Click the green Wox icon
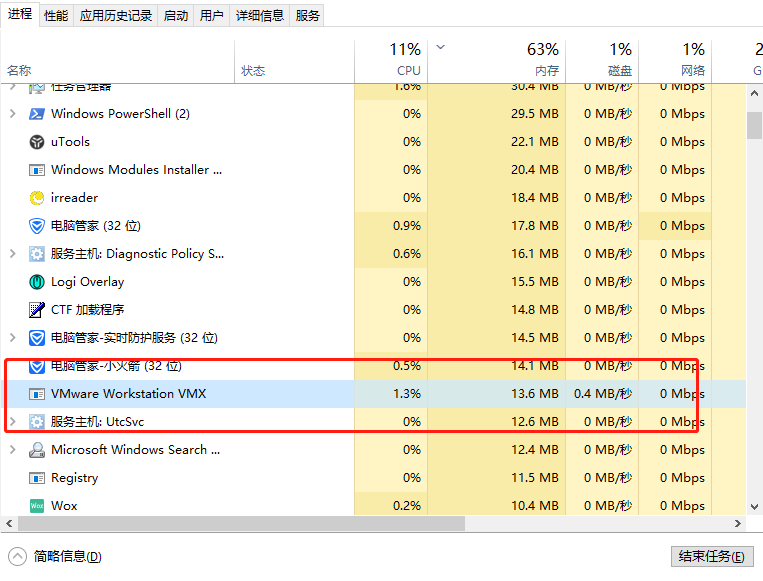This screenshot has width=763, height=581. point(36,506)
